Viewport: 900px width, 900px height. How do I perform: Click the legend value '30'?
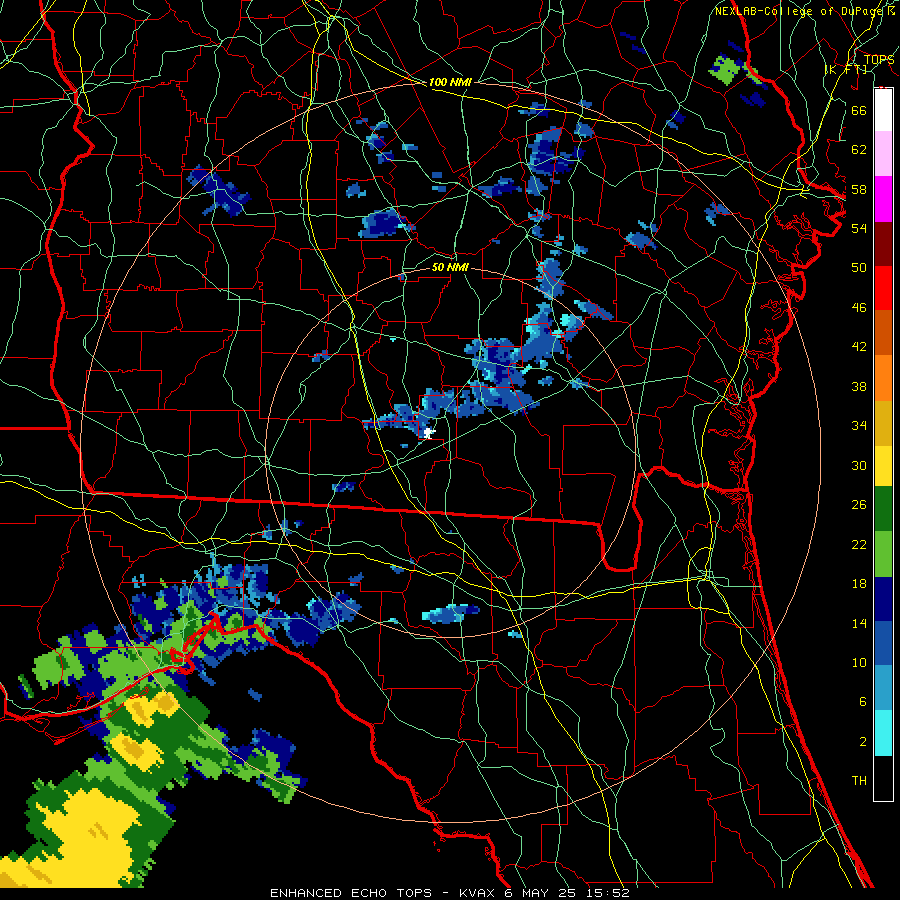[859, 465]
